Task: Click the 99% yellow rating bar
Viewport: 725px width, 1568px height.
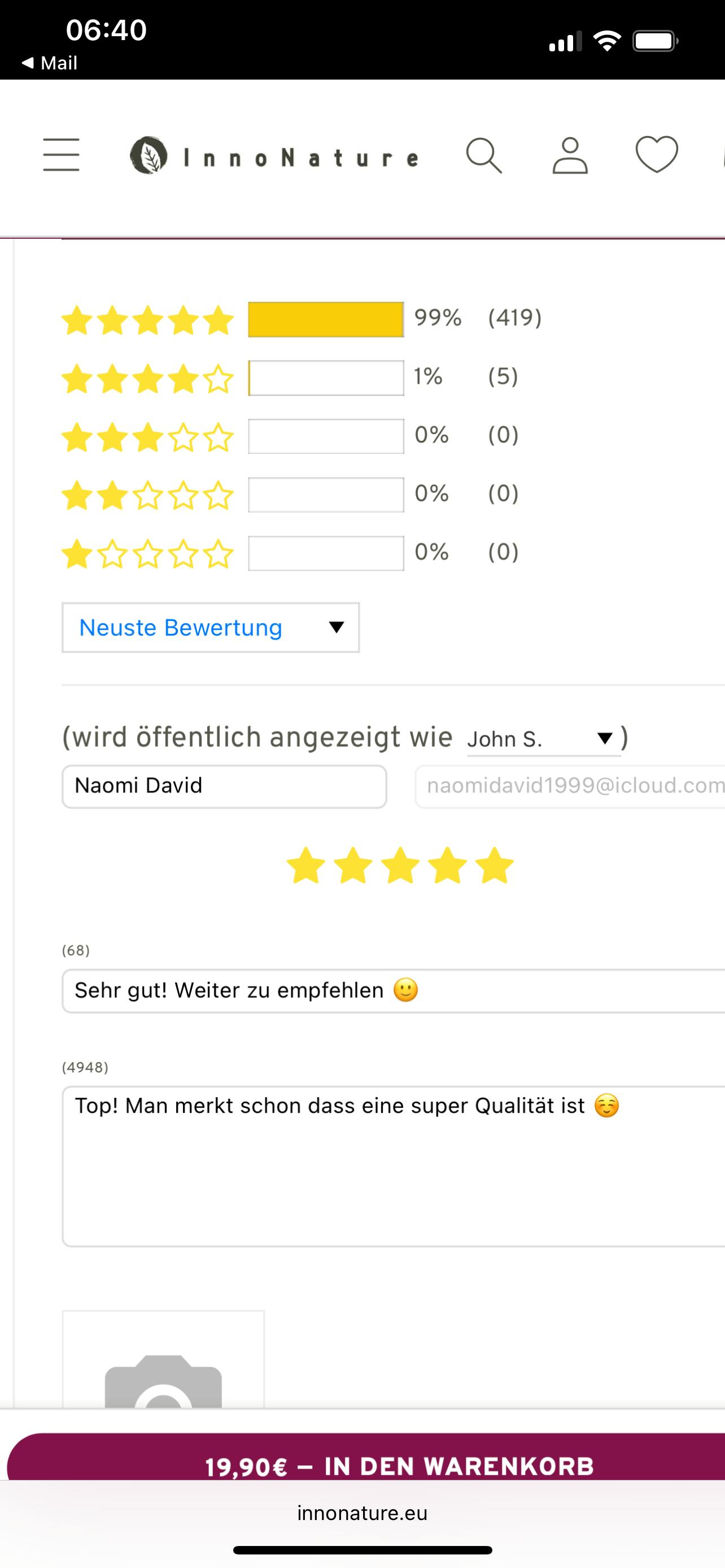Action: click(x=326, y=319)
